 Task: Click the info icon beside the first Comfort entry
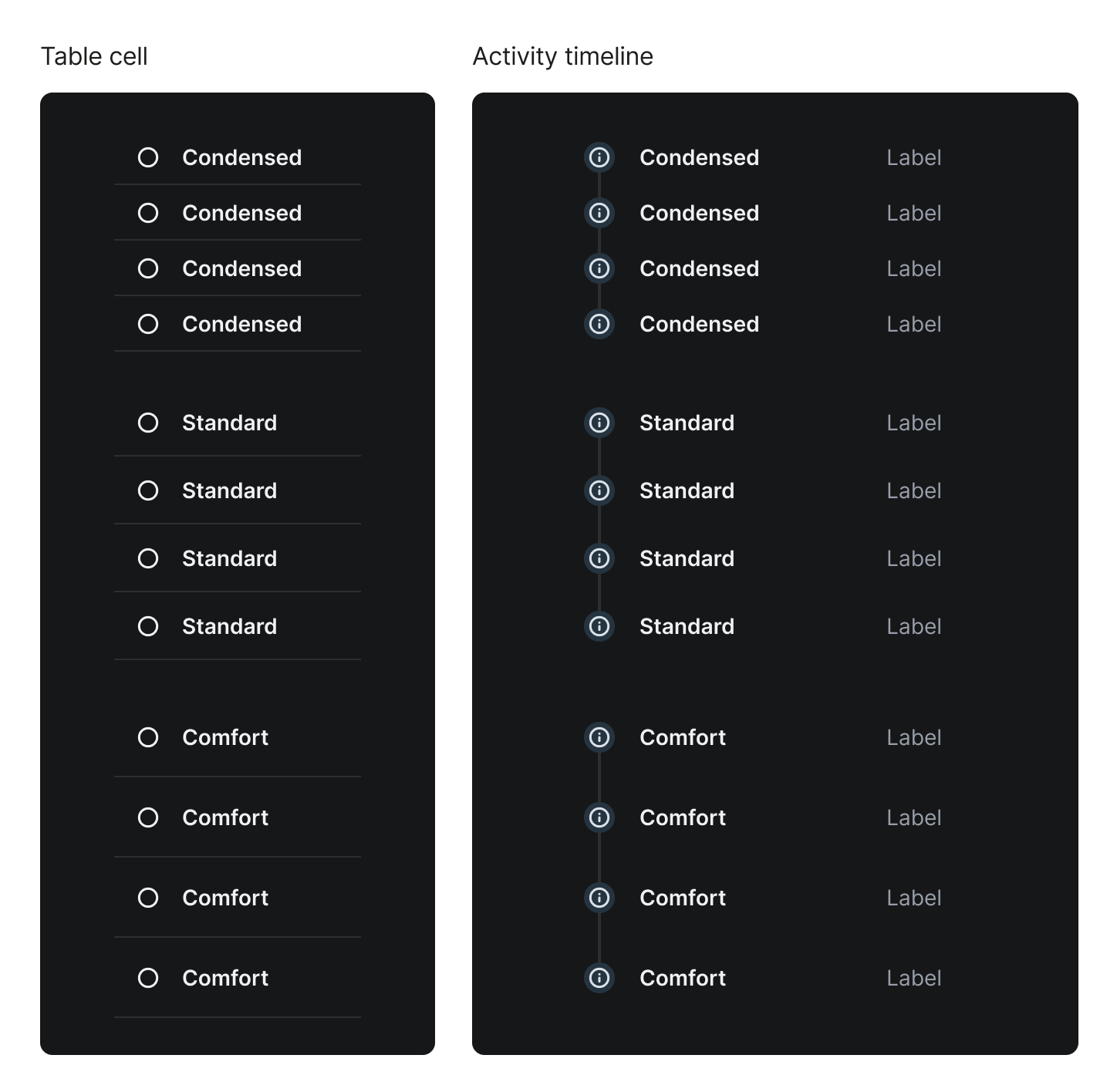[599, 737]
